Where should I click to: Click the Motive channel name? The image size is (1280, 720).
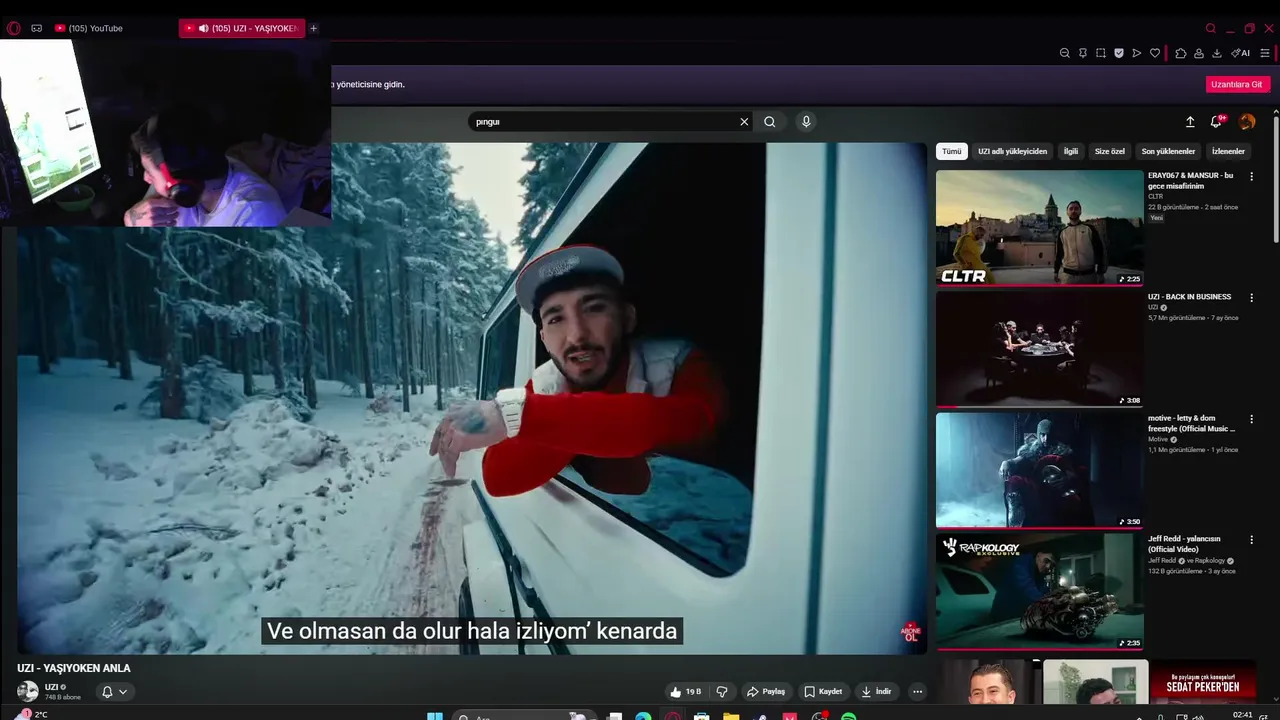point(1158,439)
